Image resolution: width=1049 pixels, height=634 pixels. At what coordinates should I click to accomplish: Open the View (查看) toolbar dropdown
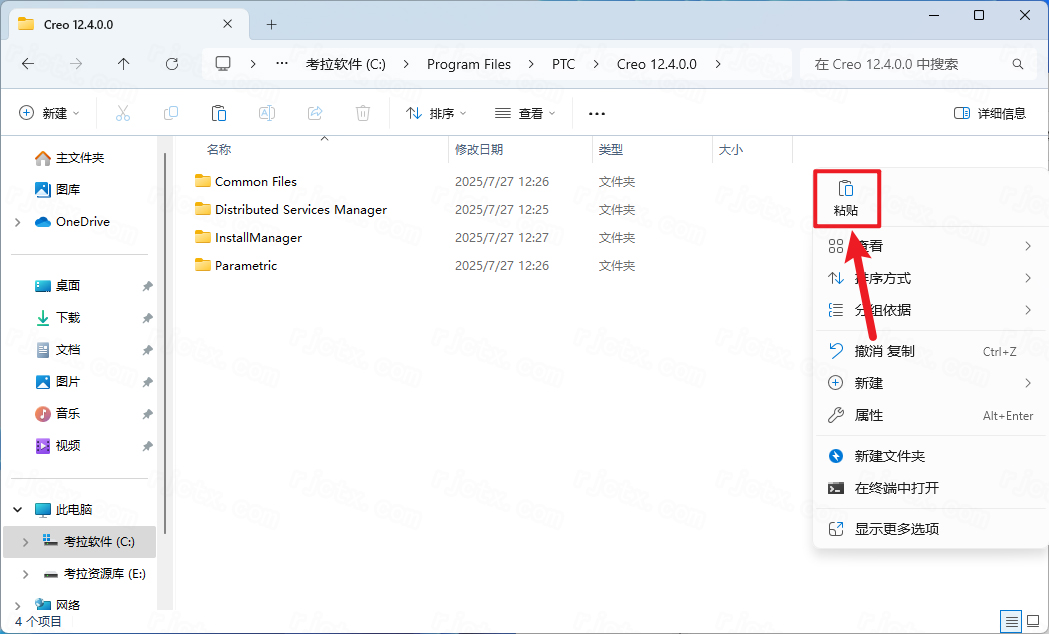coord(525,113)
